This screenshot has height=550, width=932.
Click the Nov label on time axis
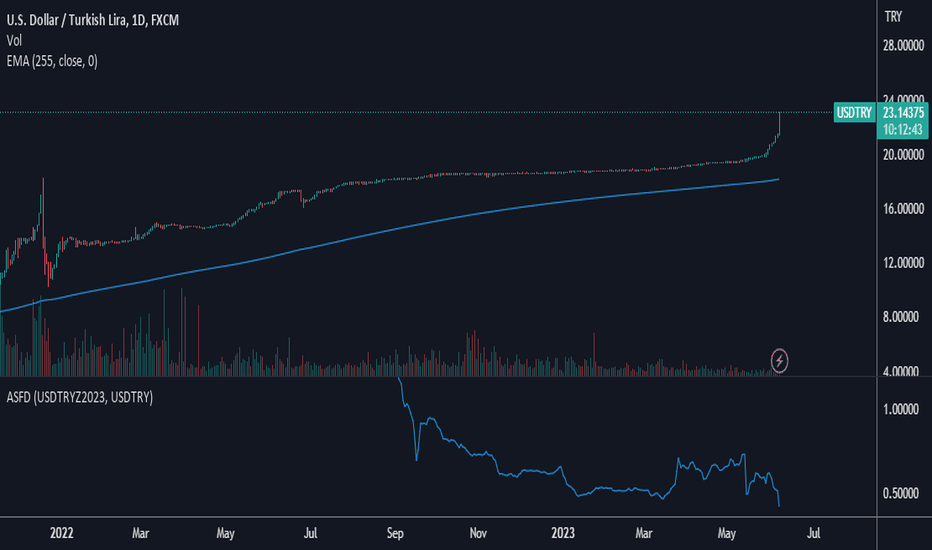[x=478, y=533]
